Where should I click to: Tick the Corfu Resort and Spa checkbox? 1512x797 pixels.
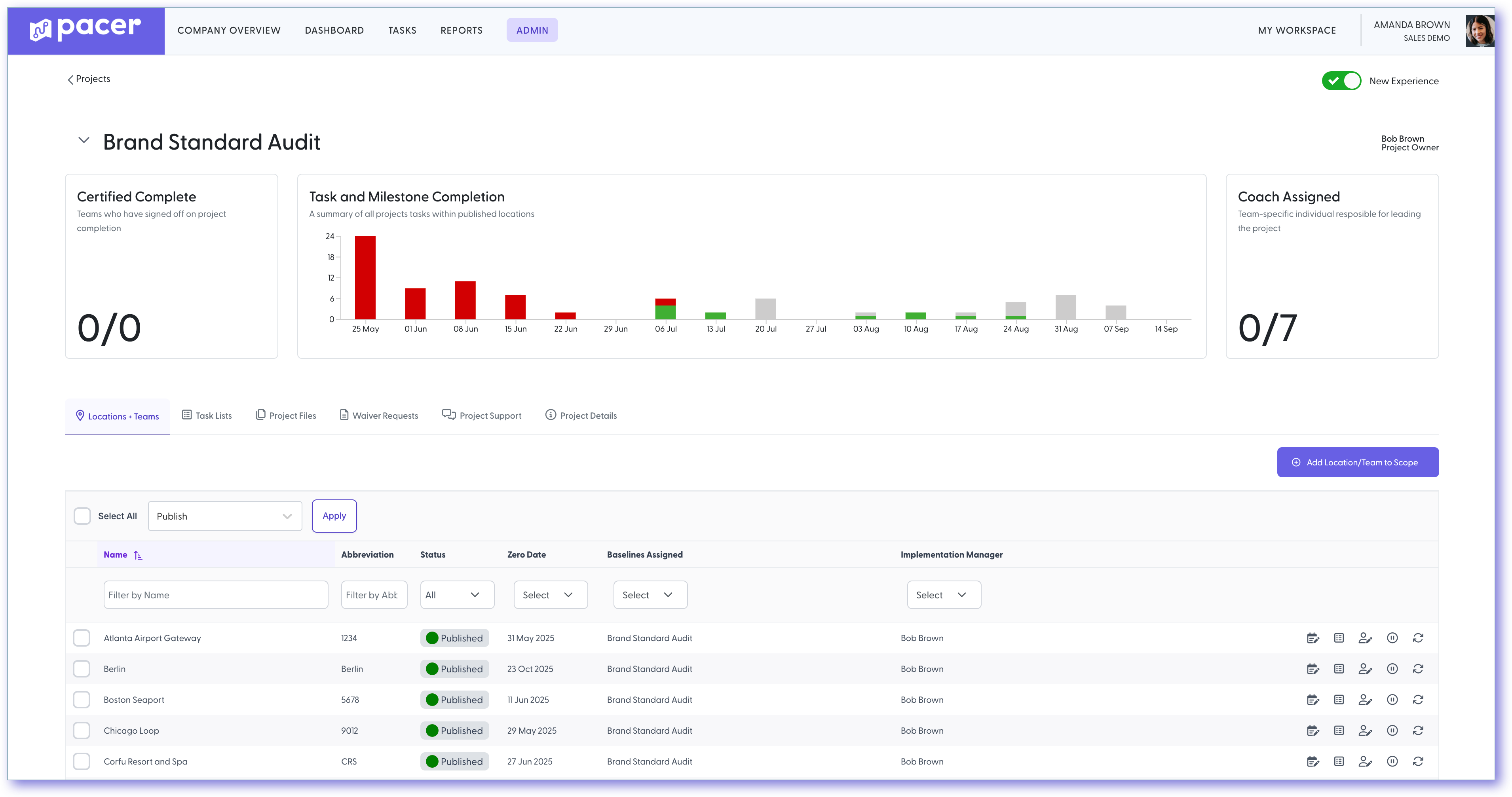[x=82, y=762]
